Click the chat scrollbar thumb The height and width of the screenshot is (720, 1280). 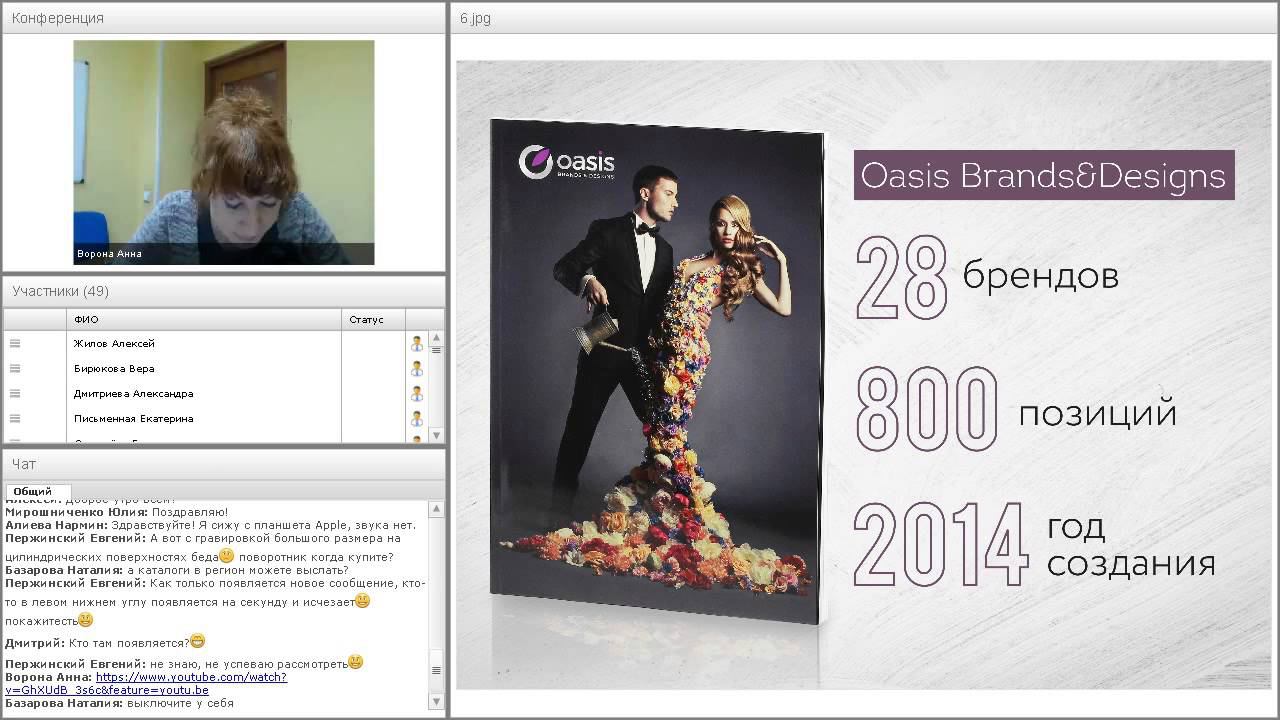tap(436, 671)
